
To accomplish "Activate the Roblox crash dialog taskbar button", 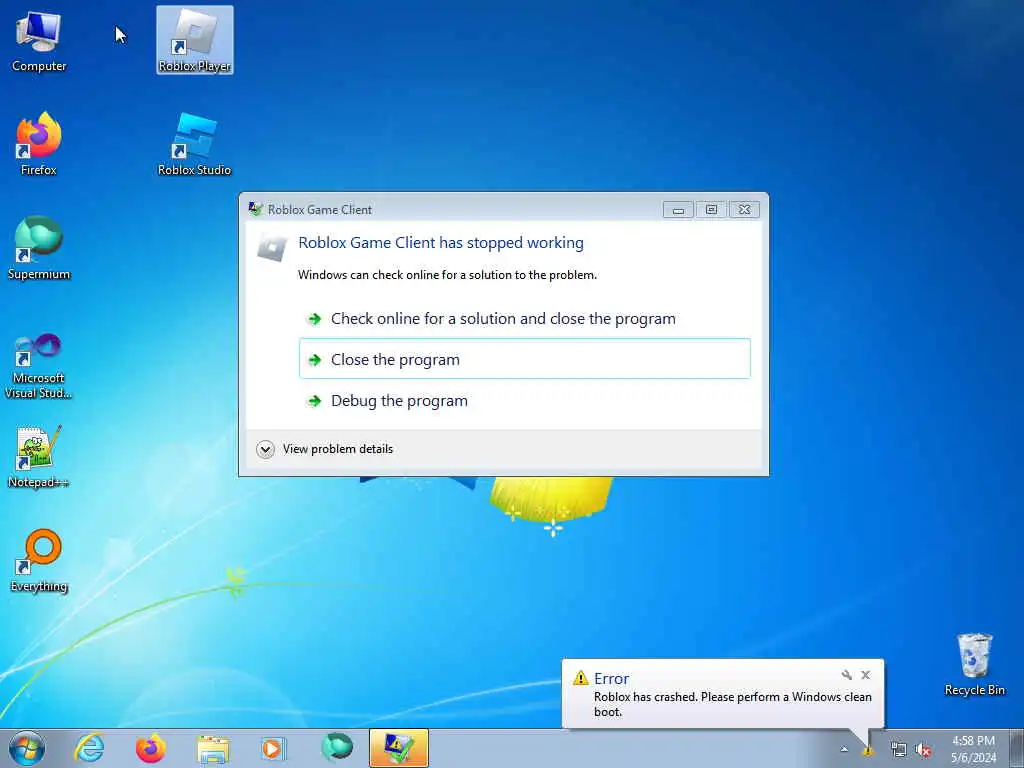I will 398,748.
